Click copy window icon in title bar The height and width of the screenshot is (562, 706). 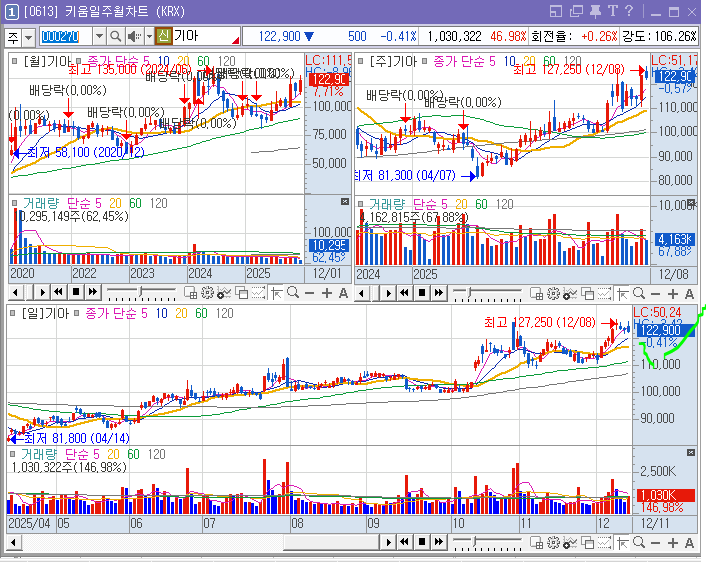576,11
